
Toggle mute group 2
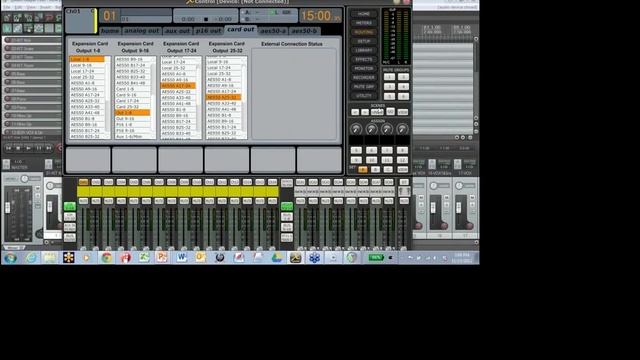[x=403, y=77]
